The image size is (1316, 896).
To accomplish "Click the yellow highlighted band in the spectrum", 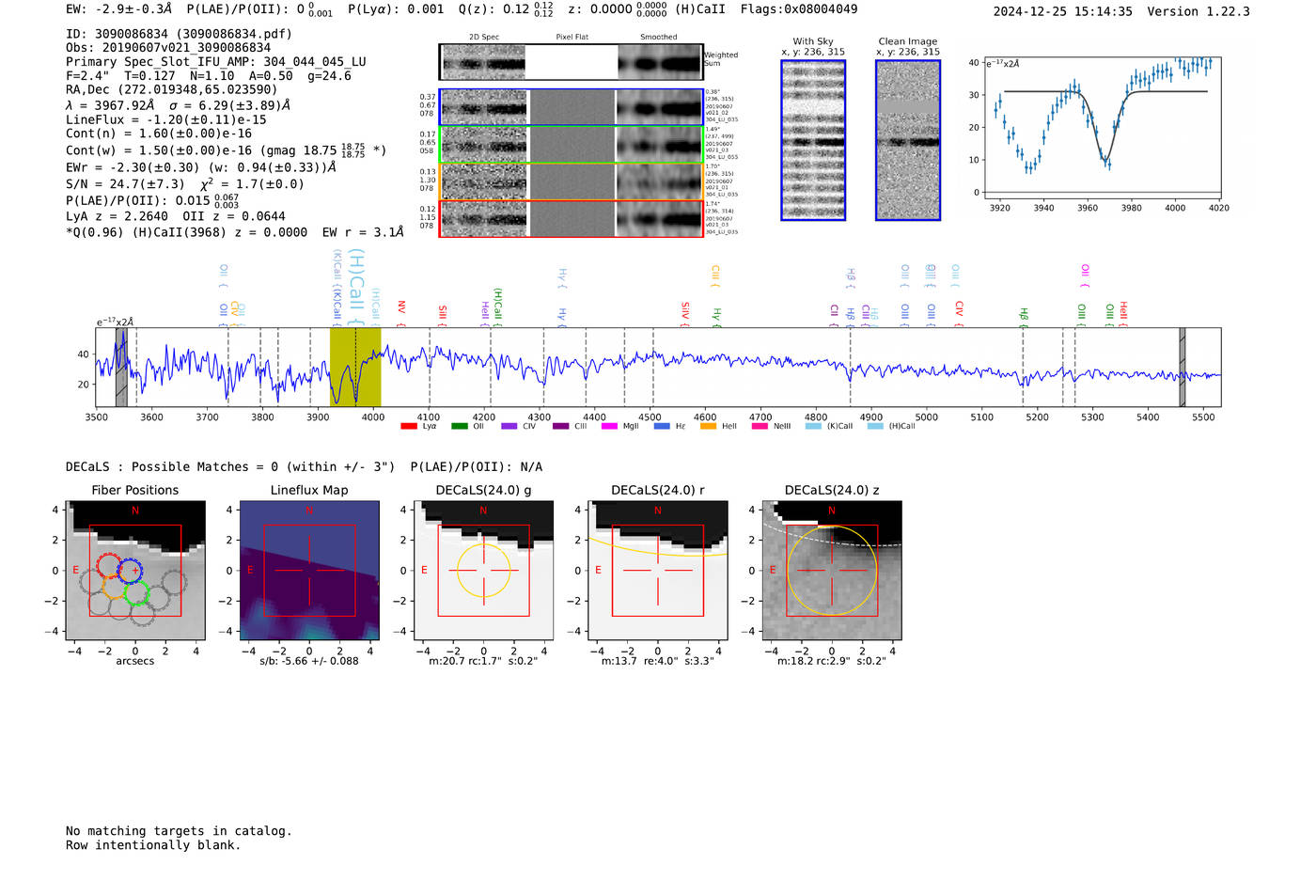I will (x=355, y=367).
